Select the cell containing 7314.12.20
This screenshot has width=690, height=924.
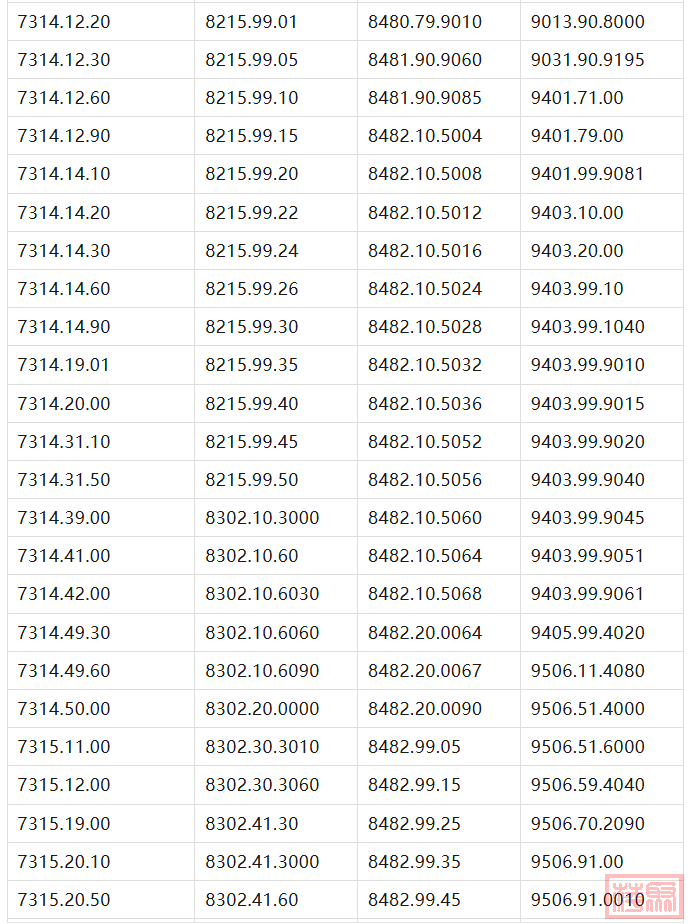[64, 22]
